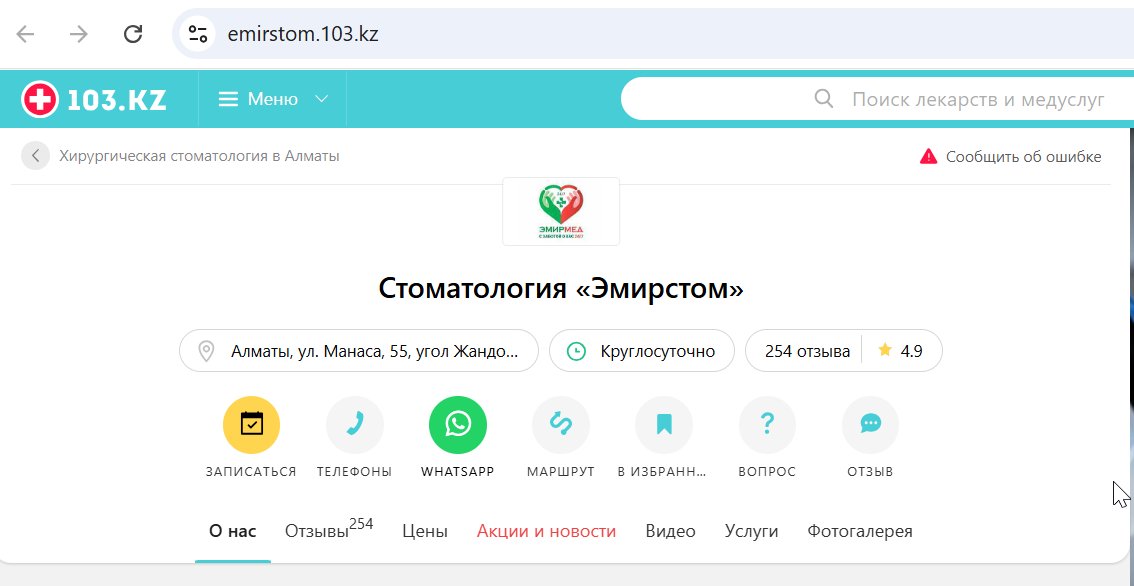Leave a review via Отзыв icon
The height and width of the screenshot is (586, 1134).
871,425
